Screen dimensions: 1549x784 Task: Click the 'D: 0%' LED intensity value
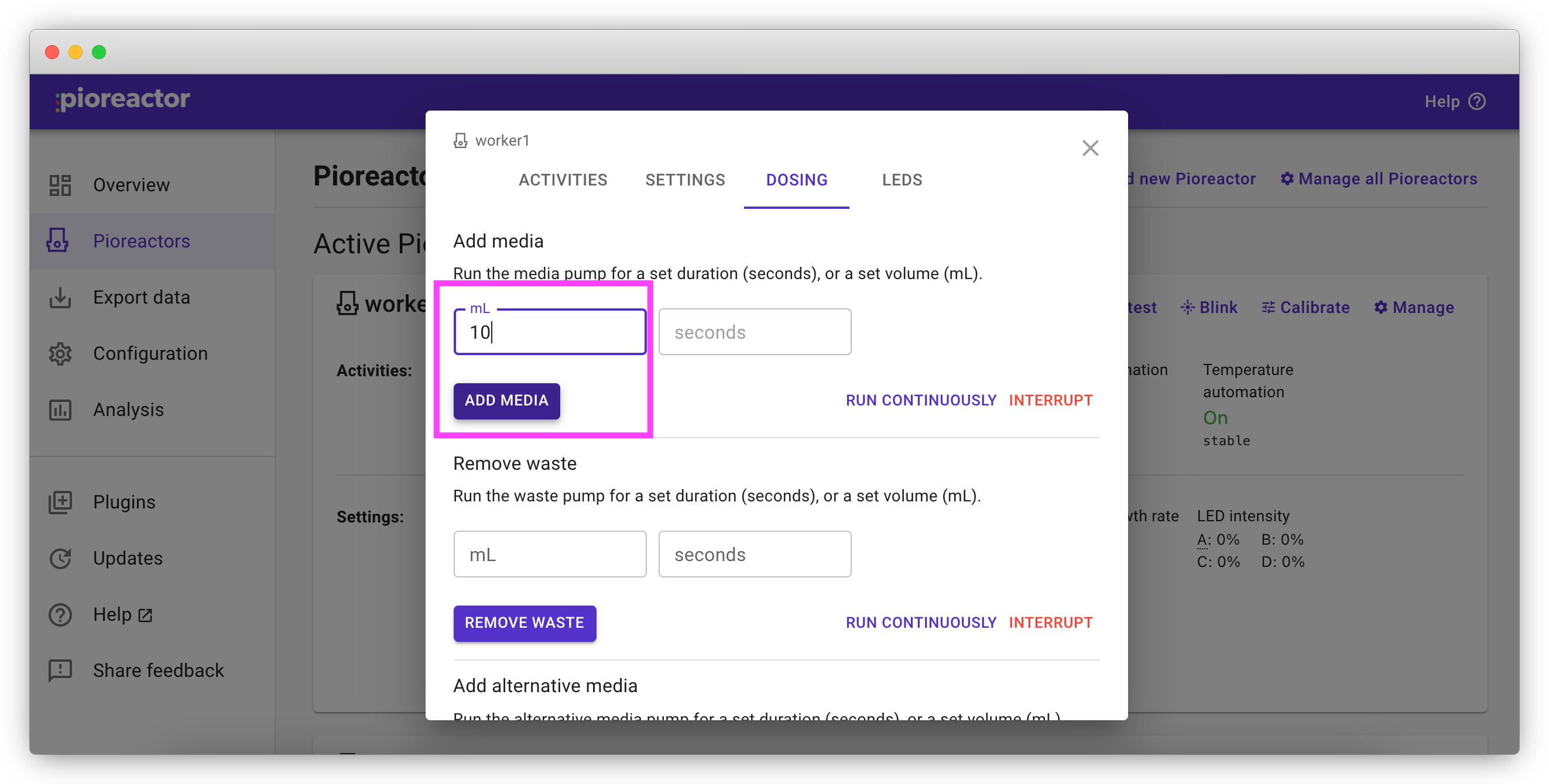pyautogui.click(x=1283, y=562)
